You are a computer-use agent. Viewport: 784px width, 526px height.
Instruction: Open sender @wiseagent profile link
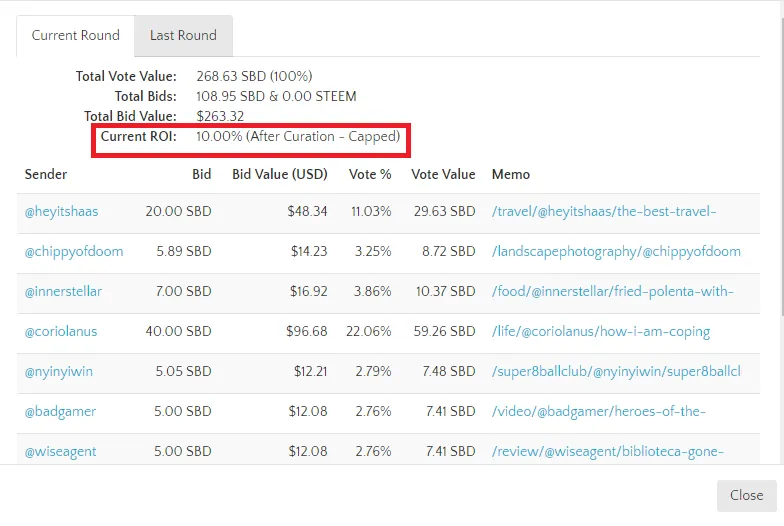[x=60, y=452]
